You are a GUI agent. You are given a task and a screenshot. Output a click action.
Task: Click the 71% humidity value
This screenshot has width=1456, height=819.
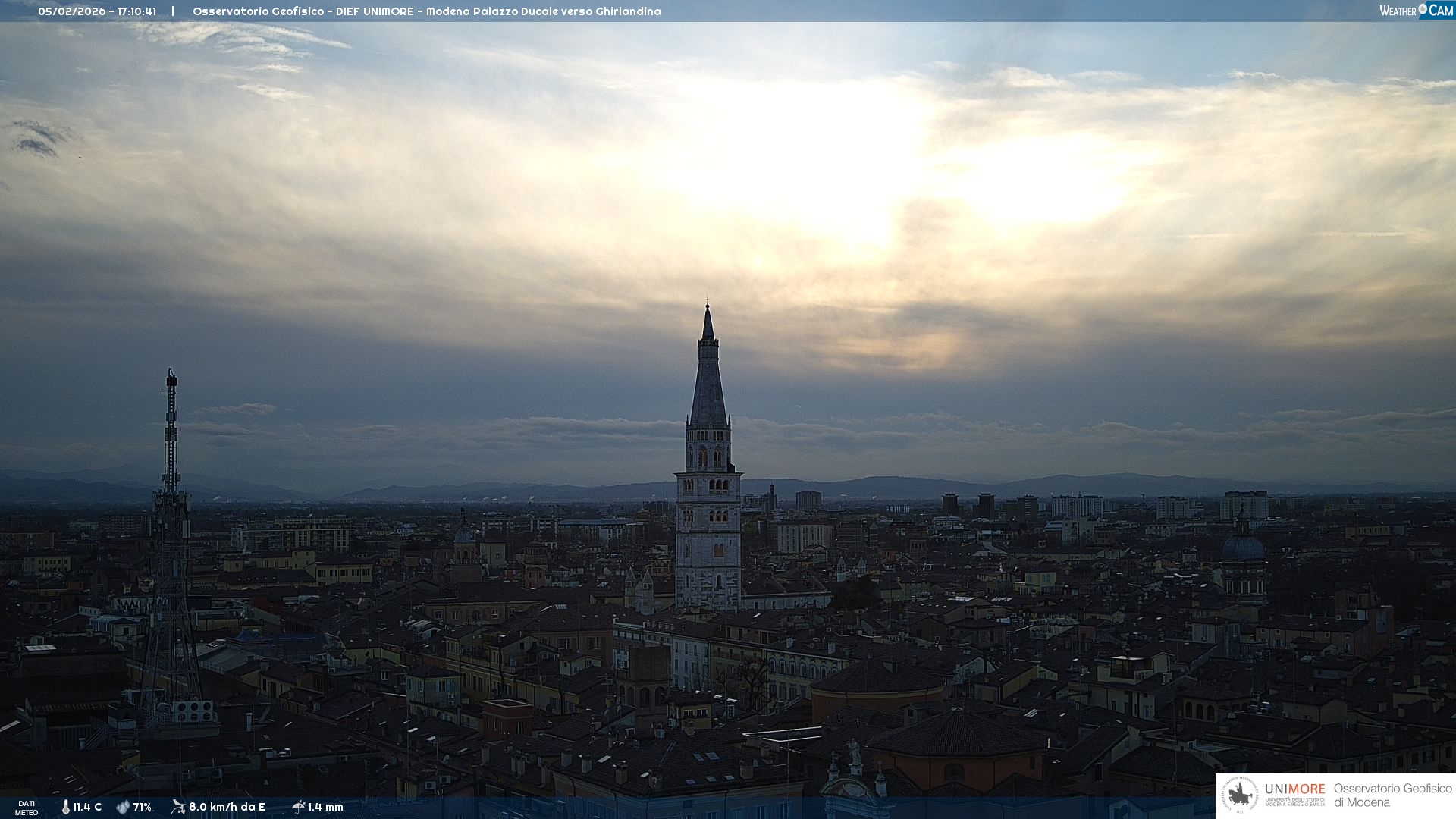143,807
